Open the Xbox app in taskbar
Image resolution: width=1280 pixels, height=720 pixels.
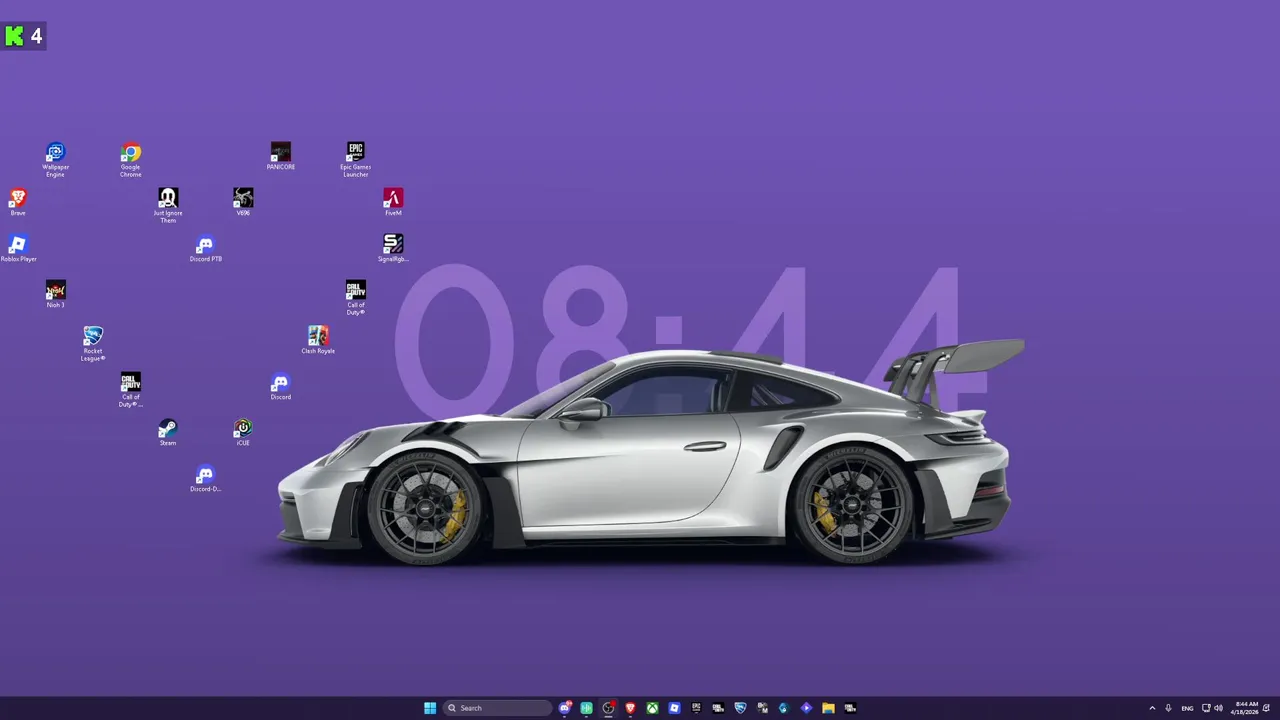point(652,708)
